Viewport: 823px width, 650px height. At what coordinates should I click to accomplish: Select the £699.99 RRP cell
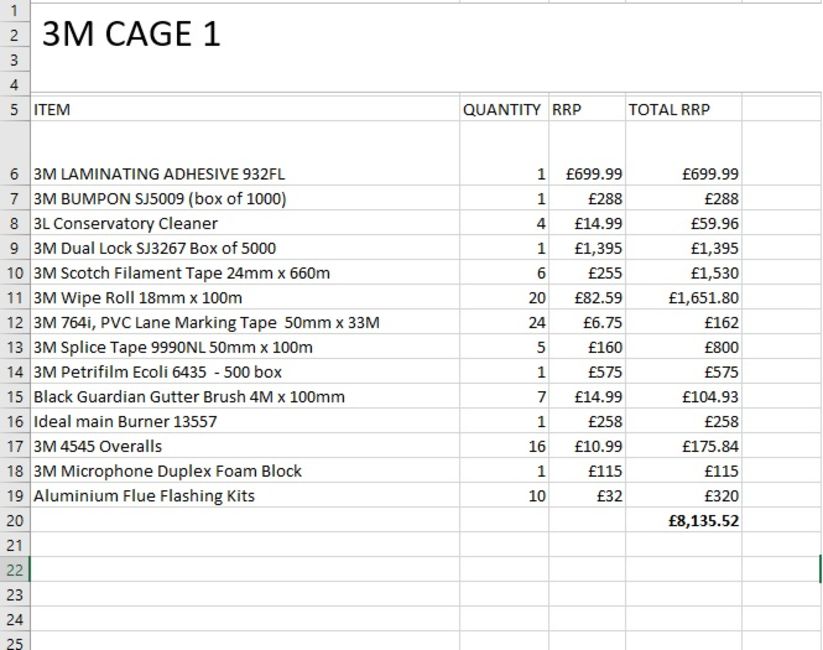pyautogui.click(x=587, y=153)
